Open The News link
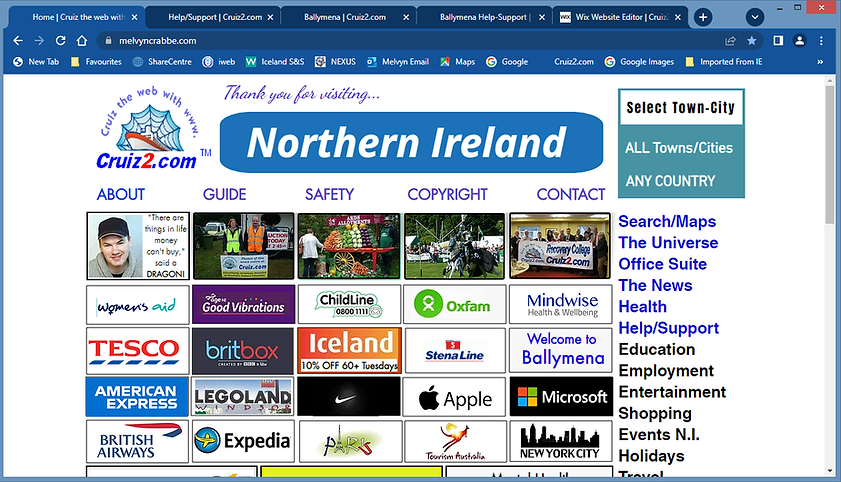841x482 pixels. pos(655,285)
